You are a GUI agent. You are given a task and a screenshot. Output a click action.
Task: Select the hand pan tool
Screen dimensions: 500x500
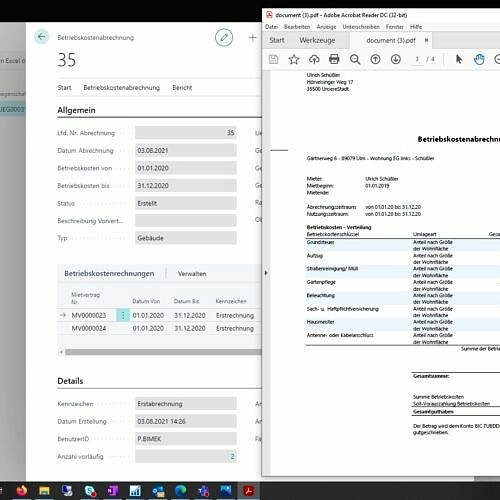point(479,59)
